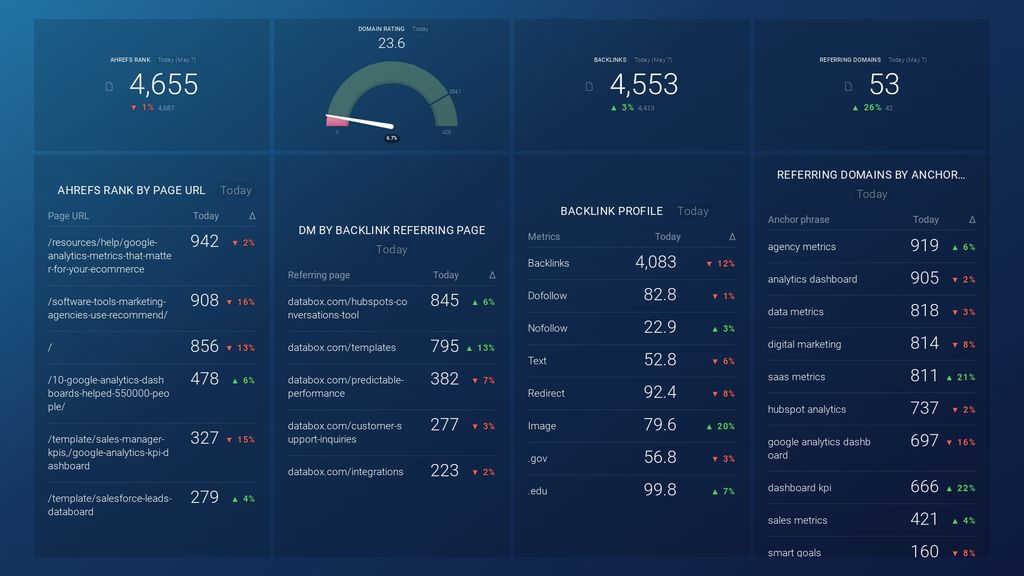This screenshot has height=576, width=1024.
Task: Click the 20% change for Image metric
Action: (x=720, y=426)
